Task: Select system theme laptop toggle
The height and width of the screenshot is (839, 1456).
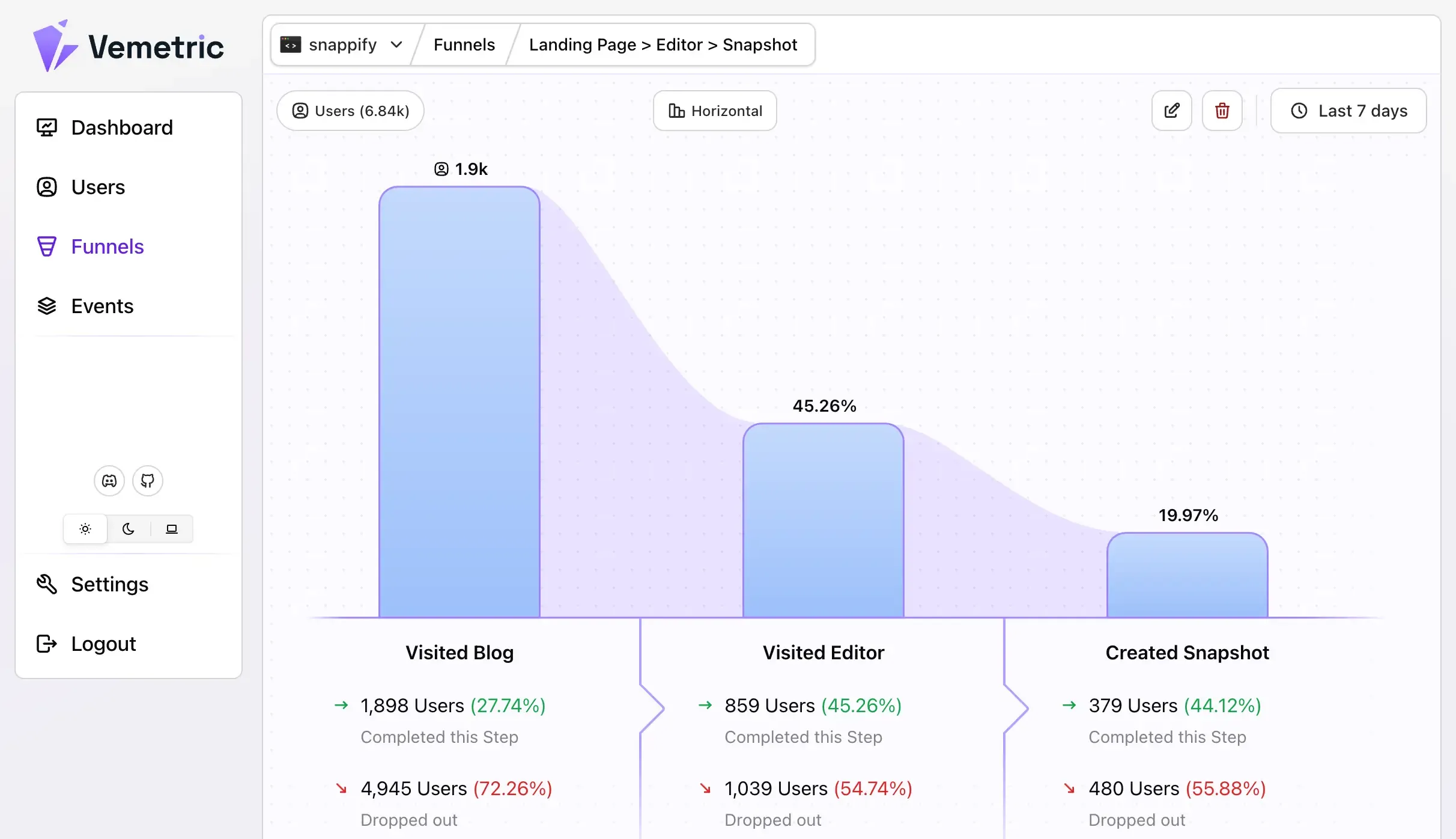Action: (x=172, y=529)
